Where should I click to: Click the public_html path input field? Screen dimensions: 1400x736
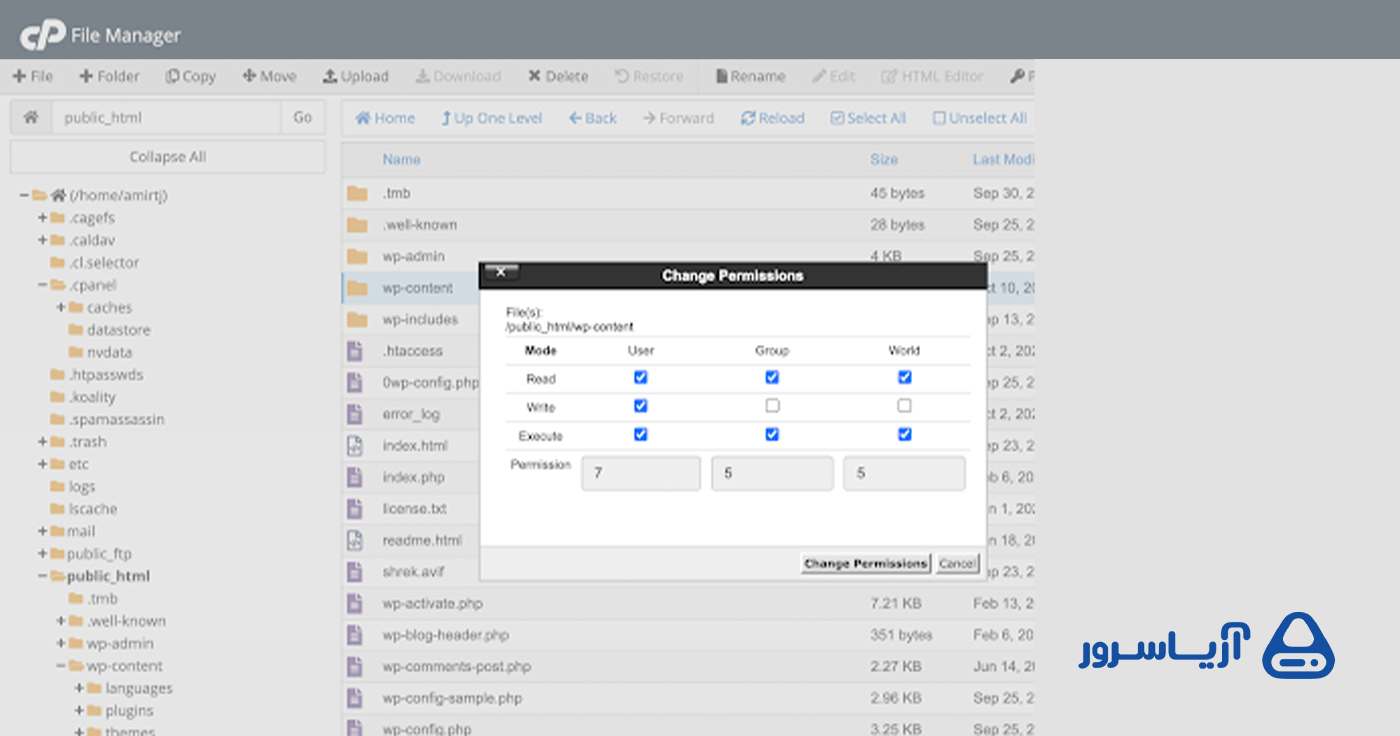coord(166,117)
